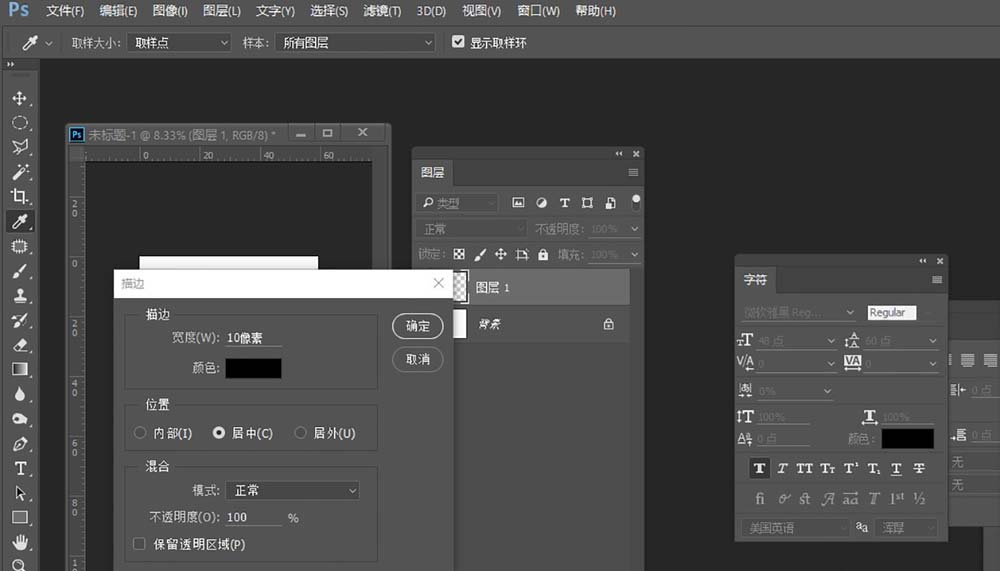
Task: Toggle faux bold in Character panel
Action: pyautogui.click(x=759, y=468)
